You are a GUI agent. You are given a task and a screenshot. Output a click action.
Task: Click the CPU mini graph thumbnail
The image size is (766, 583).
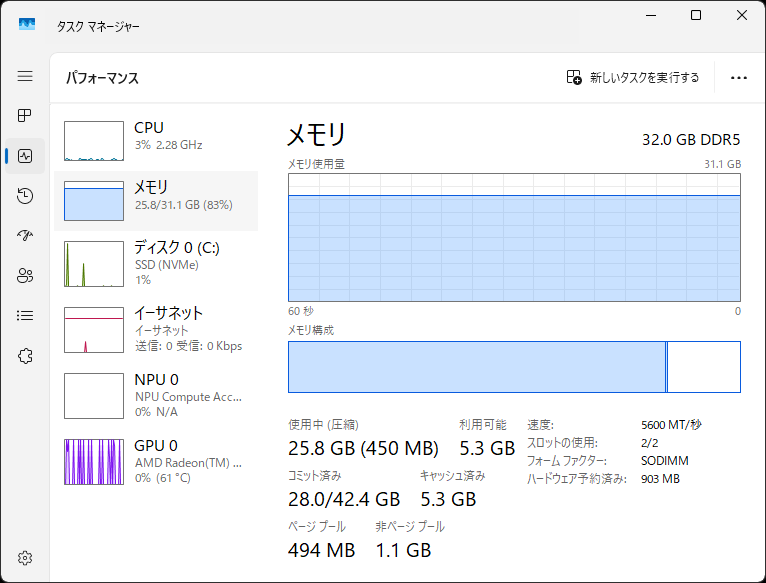(94, 141)
